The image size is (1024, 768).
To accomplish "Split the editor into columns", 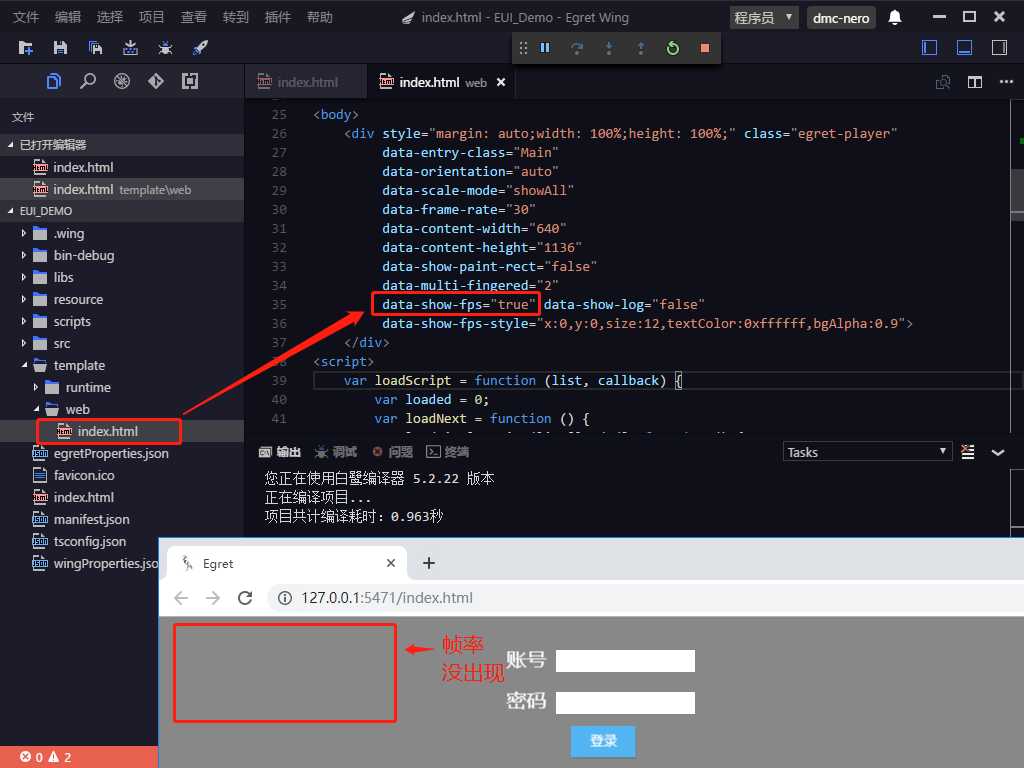I will pos(975,82).
